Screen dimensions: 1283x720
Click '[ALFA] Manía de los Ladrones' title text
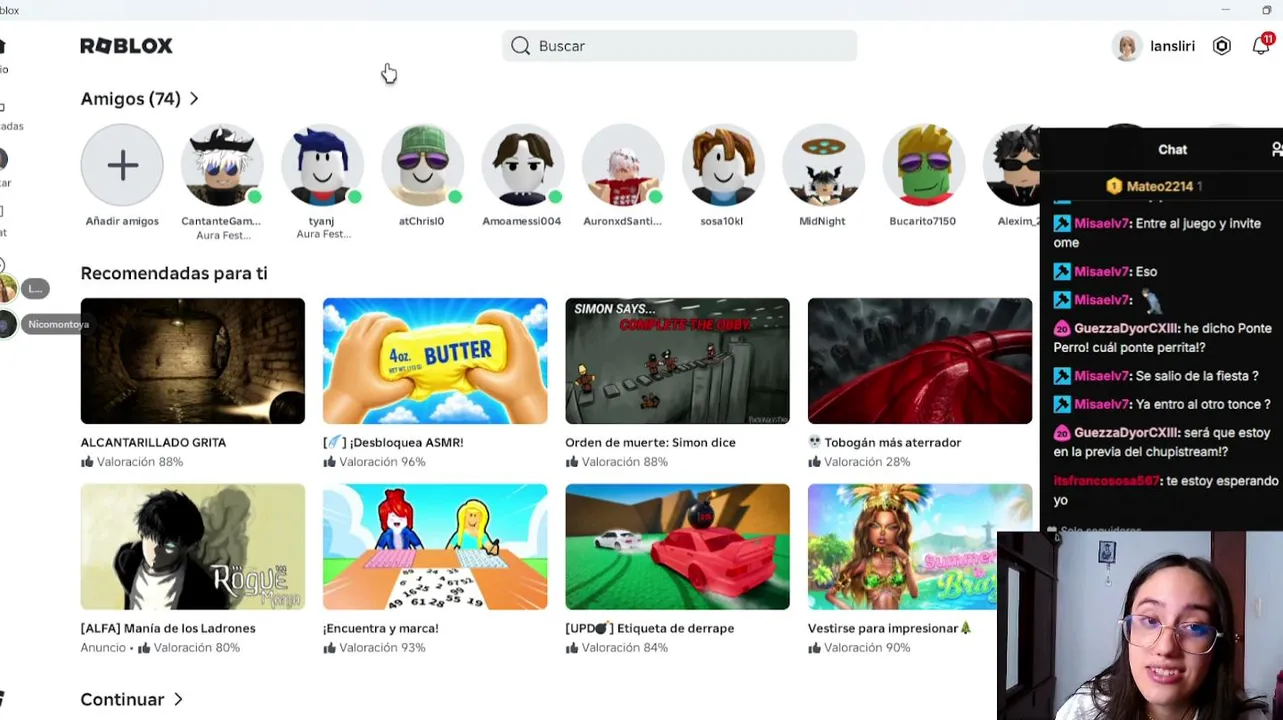tap(168, 628)
